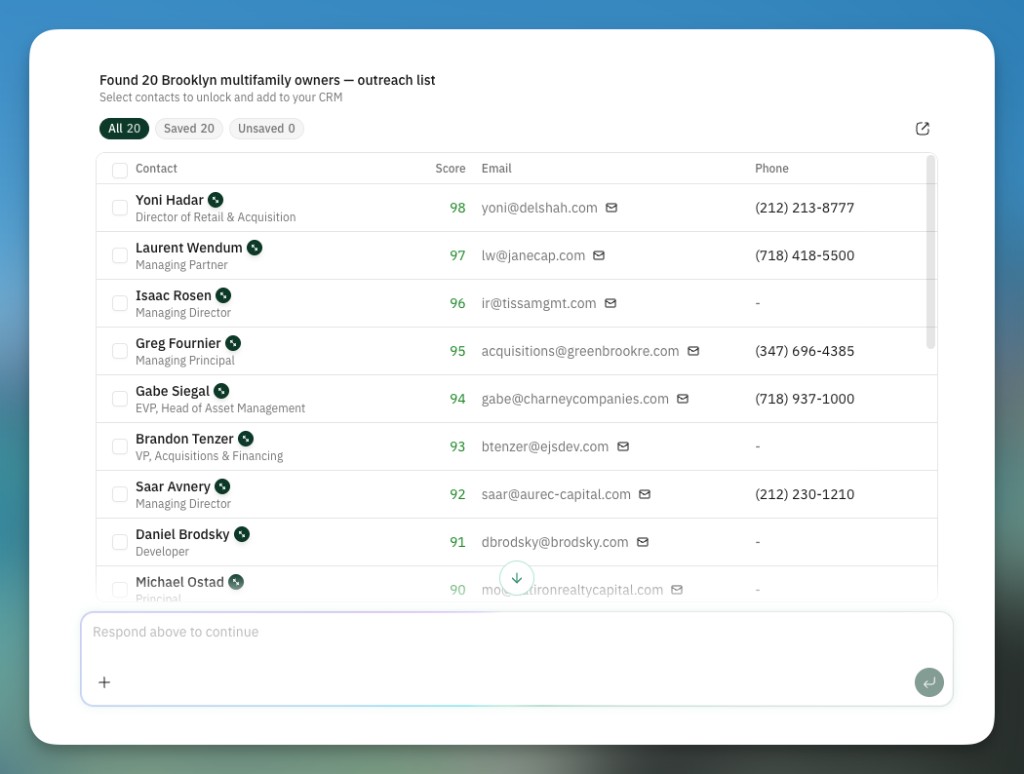The image size is (1024, 774).
Task: Select the All 20 filter tab
Action: click(124, 129)
